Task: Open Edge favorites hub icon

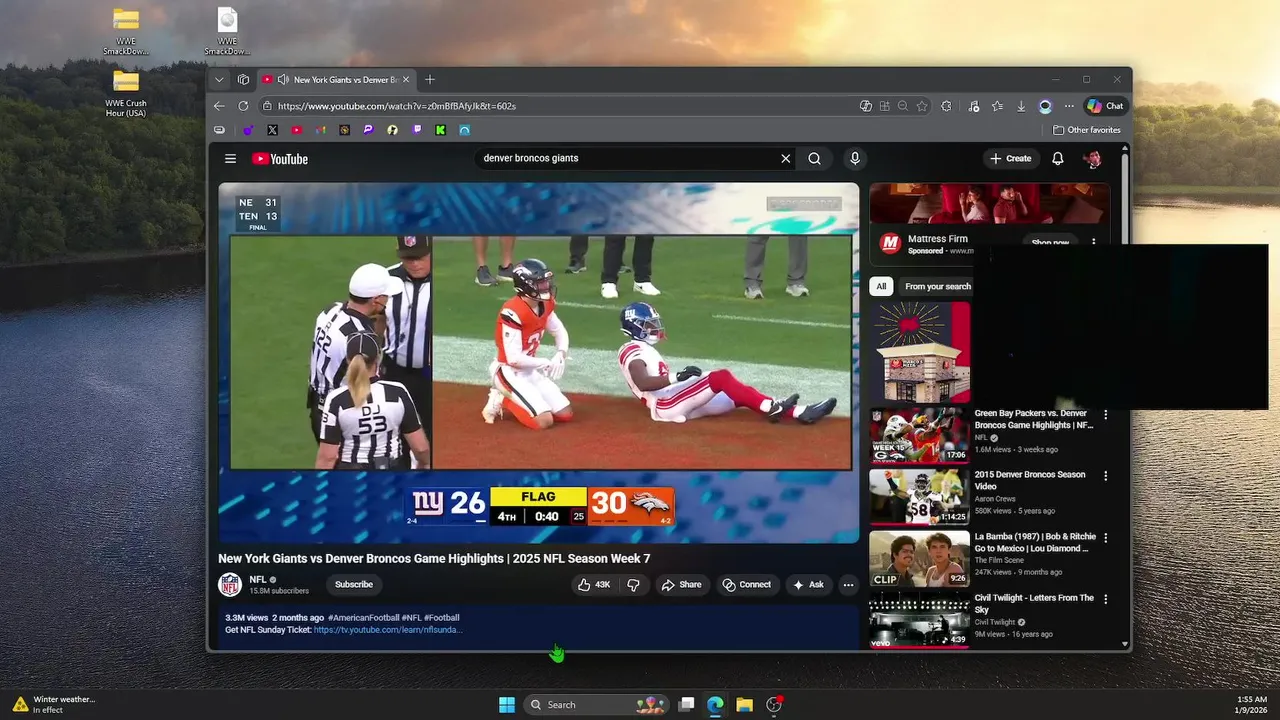Action: click(x=997, y=106)
